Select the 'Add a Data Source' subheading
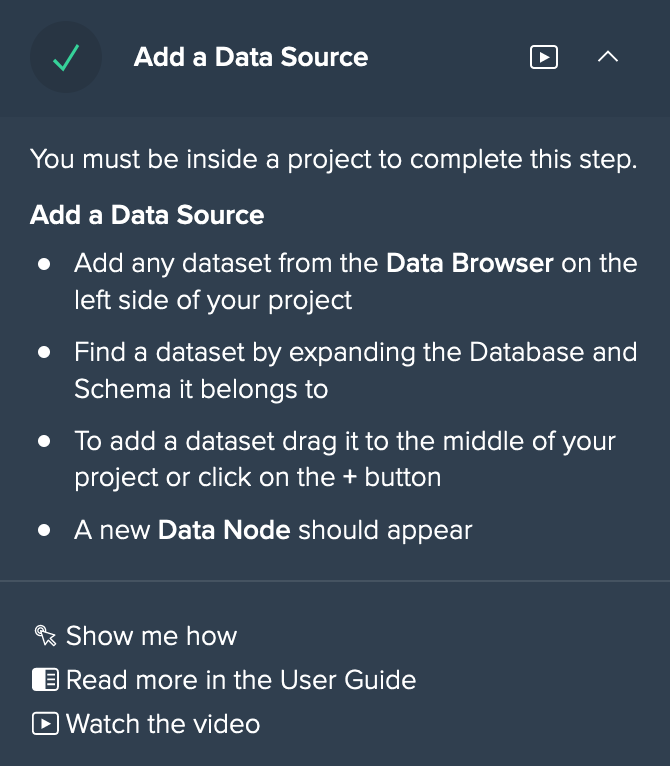 147,214
